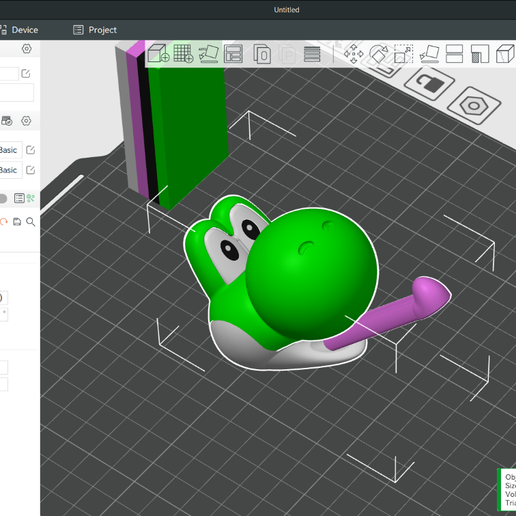Select the Support painting tool
516x516 pixels.
(480, 54)
